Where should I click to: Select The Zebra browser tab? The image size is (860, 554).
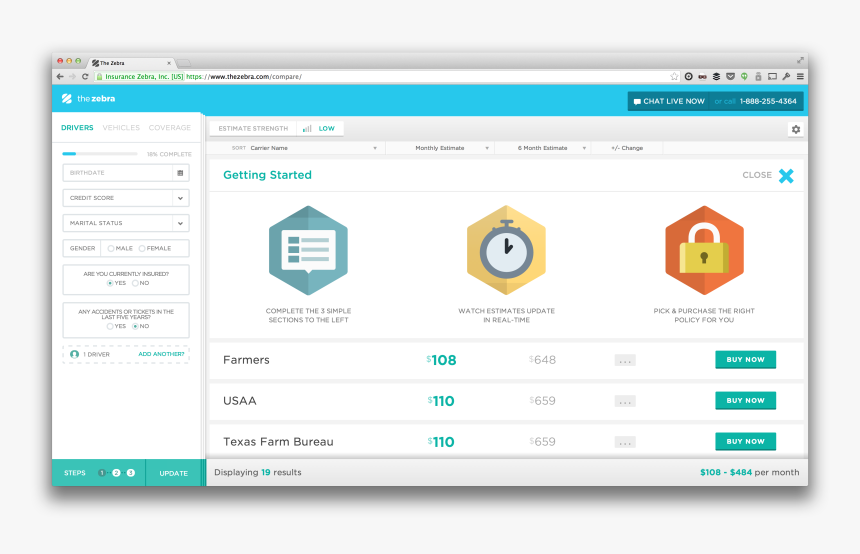coord(132,63)
